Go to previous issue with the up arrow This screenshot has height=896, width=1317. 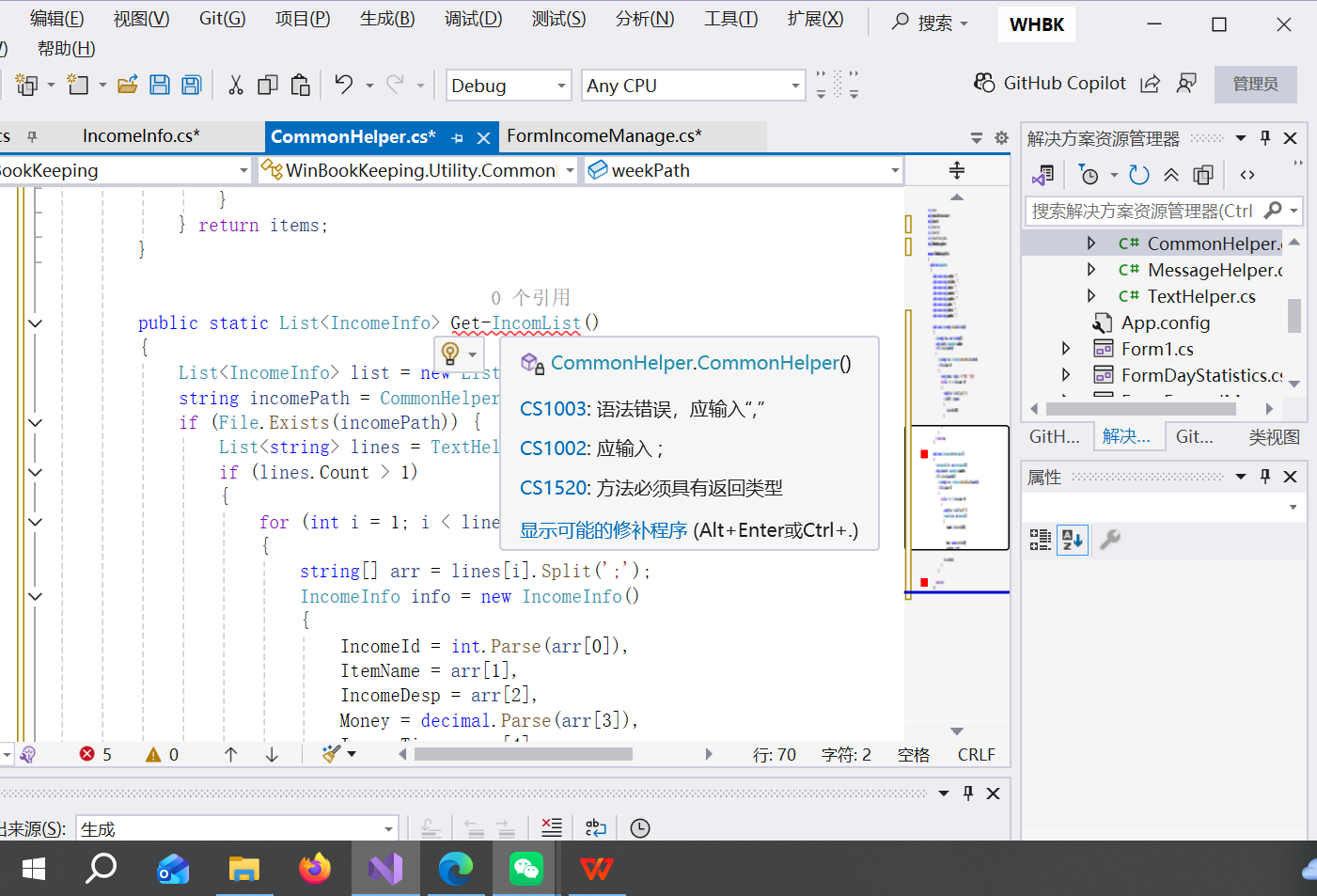(230, 754)
